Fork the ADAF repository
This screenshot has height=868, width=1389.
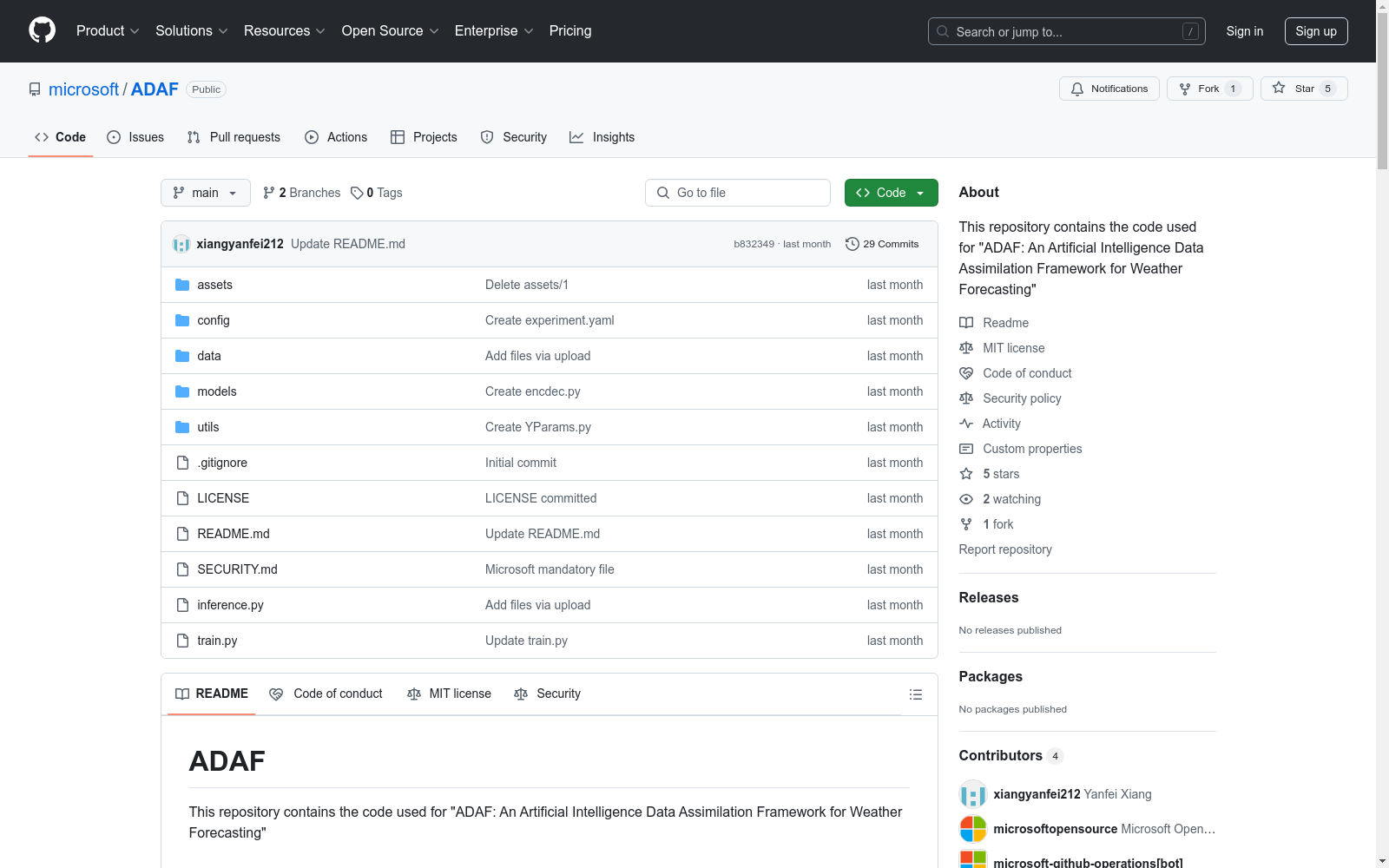[1210, 89]
